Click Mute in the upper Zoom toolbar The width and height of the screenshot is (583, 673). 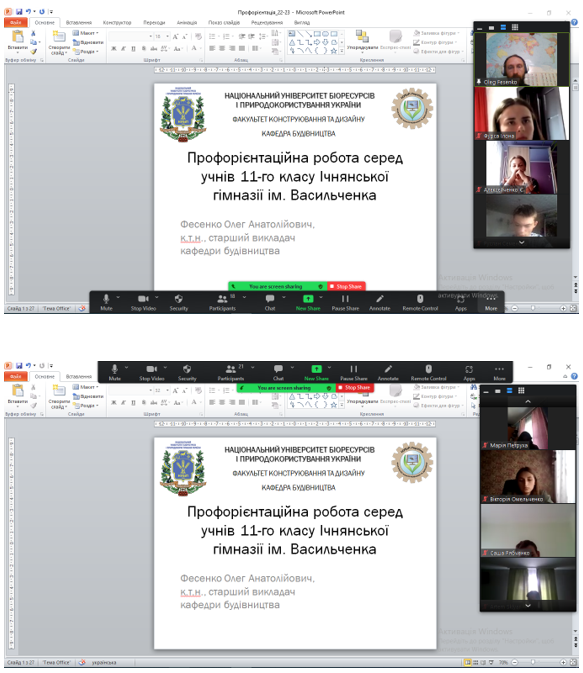[x=106, y=302]
